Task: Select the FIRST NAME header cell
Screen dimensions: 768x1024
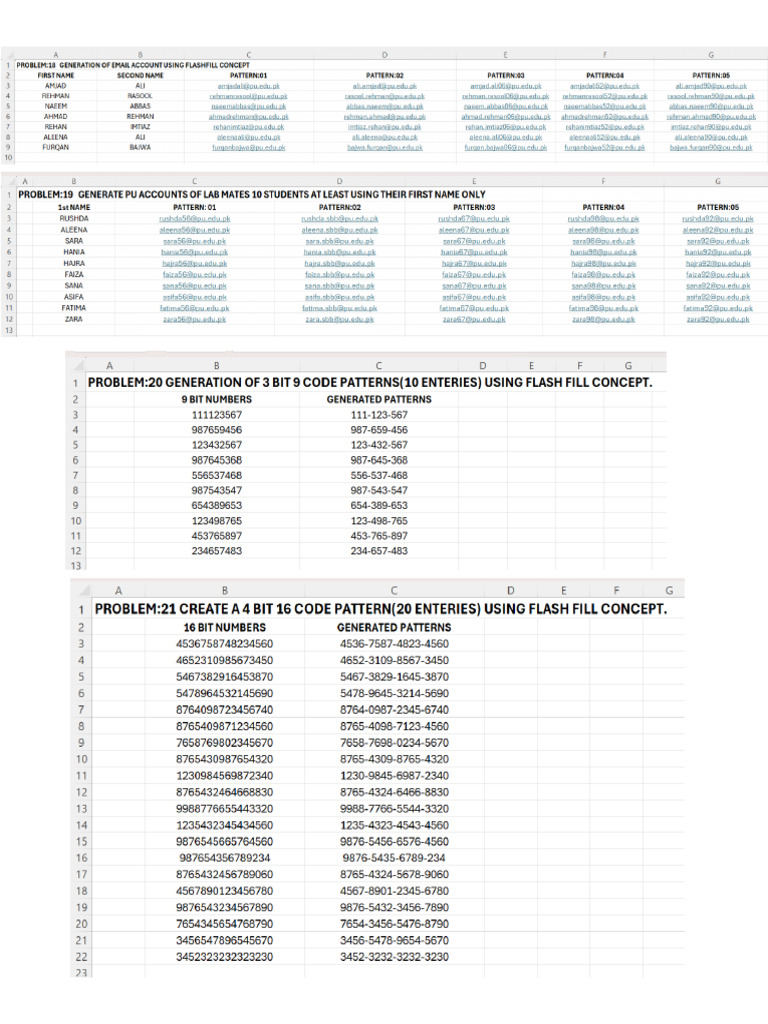Action: pyautogui.click(x=56, y=76)
